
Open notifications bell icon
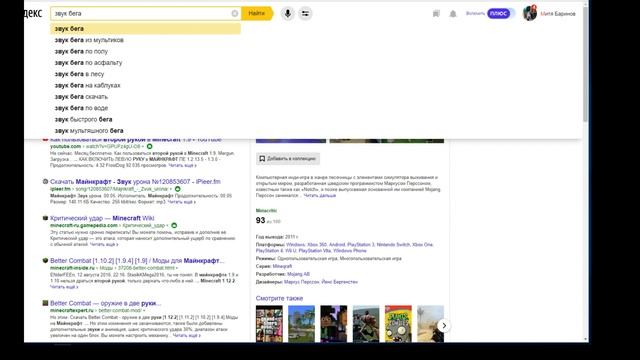(x=453, y=14)
